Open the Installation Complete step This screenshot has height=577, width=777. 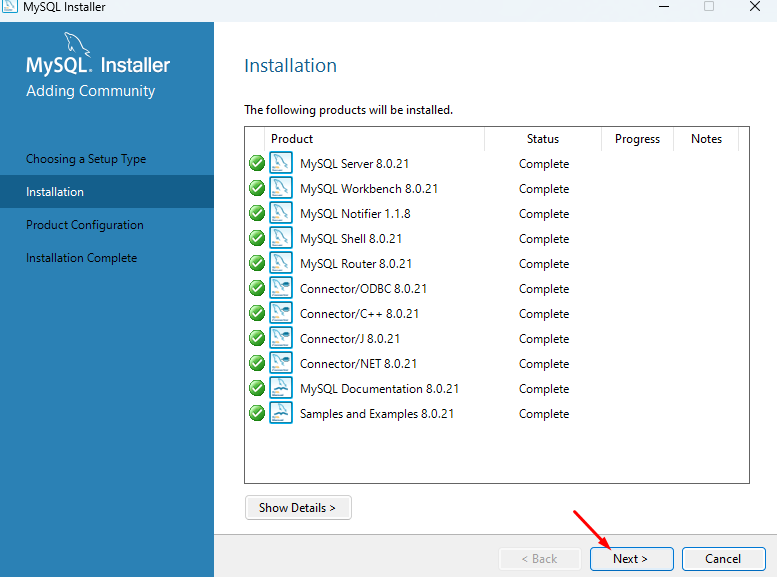point(81,258)
